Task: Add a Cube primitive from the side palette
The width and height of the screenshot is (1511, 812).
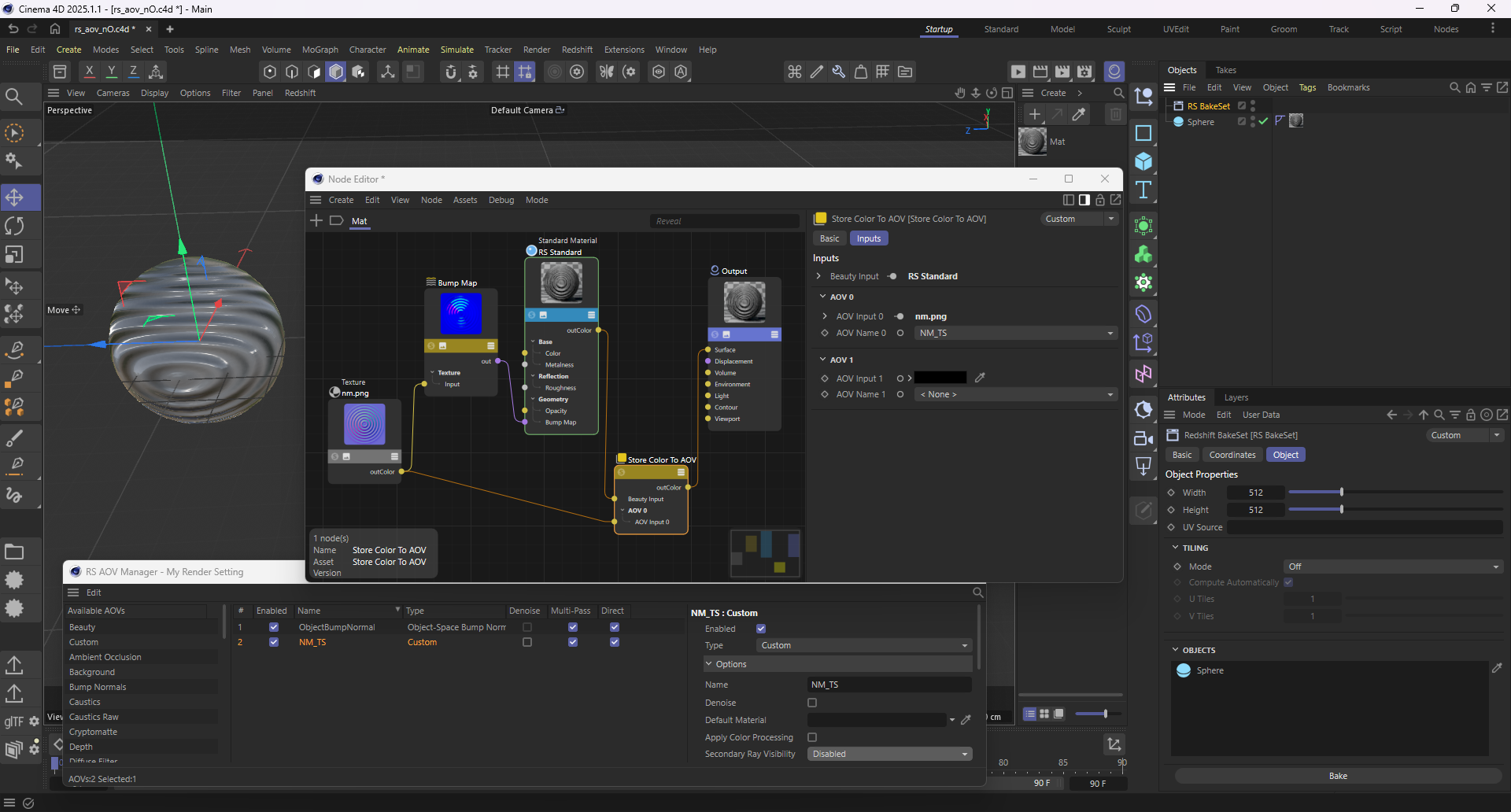Action: tap(1143, 162)
